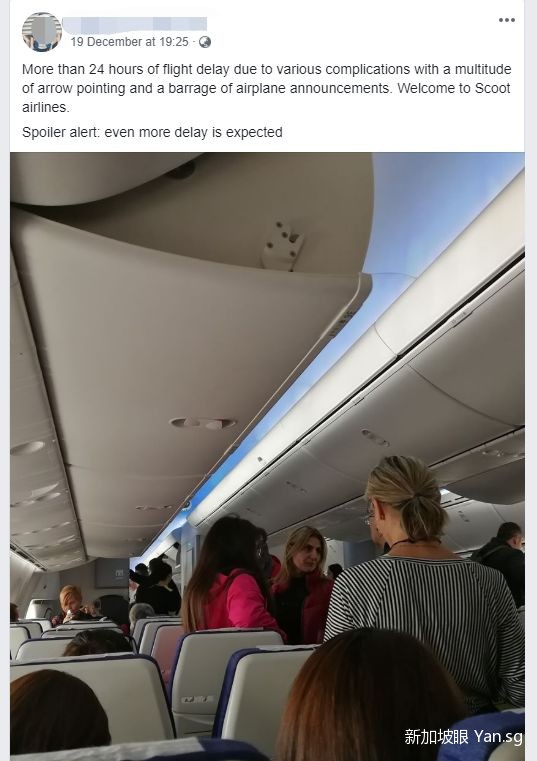Click the 'More than 24 hours' post text

coord(266,88)
